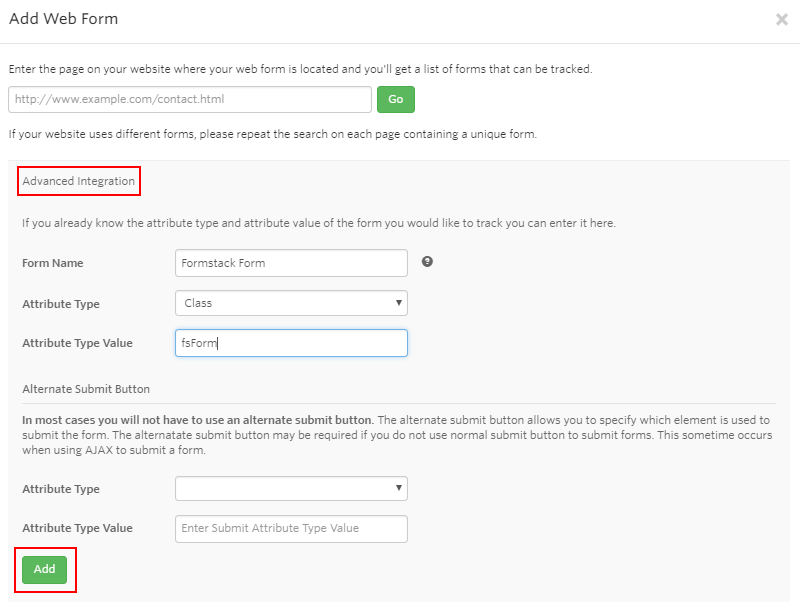Expand the Alternate Submit Button Attribute Type dropdown
This screenshot has width=800, height=611.
coord(290,488)
